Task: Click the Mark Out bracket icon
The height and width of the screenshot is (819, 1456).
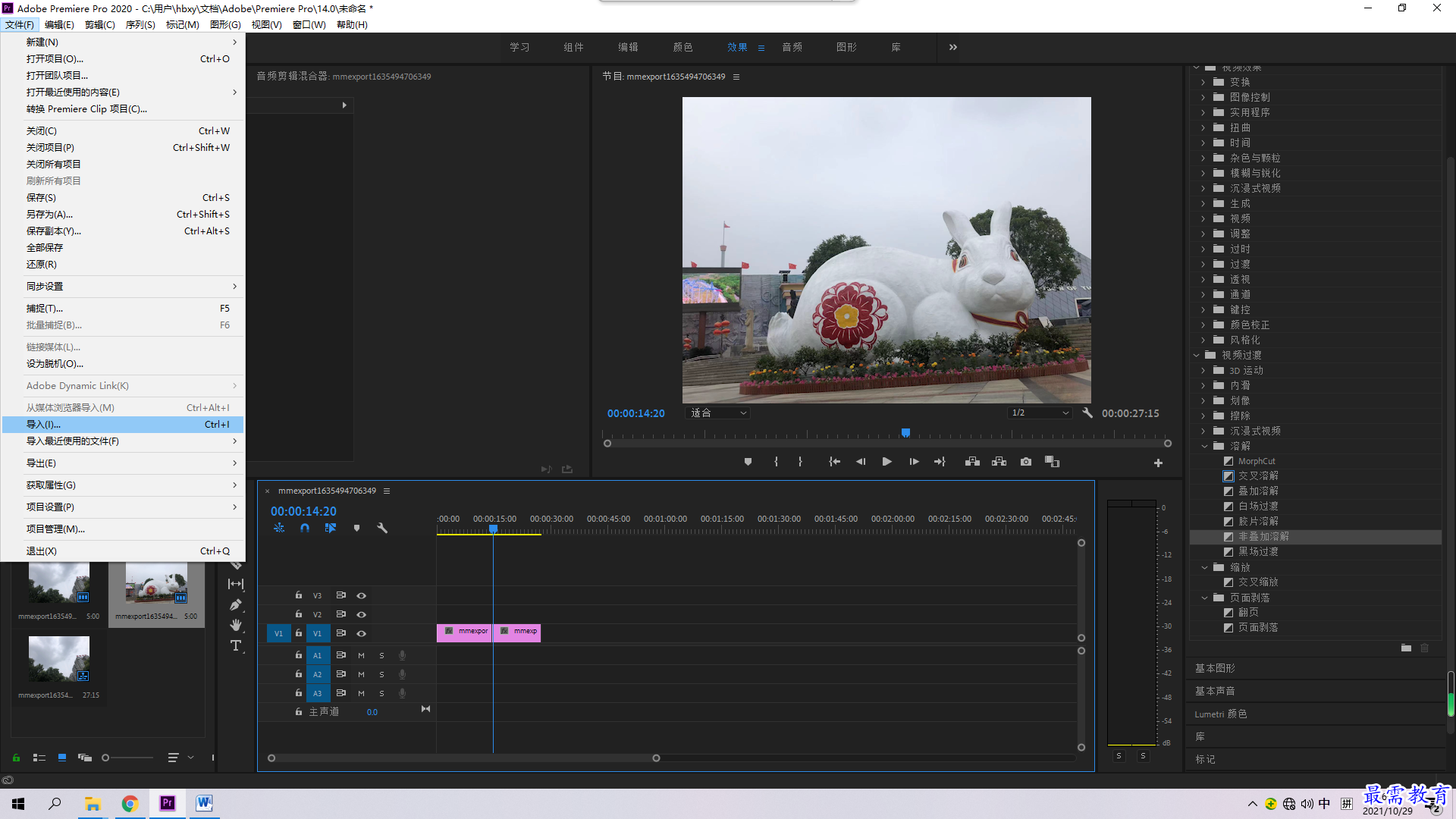Action: 800,462
